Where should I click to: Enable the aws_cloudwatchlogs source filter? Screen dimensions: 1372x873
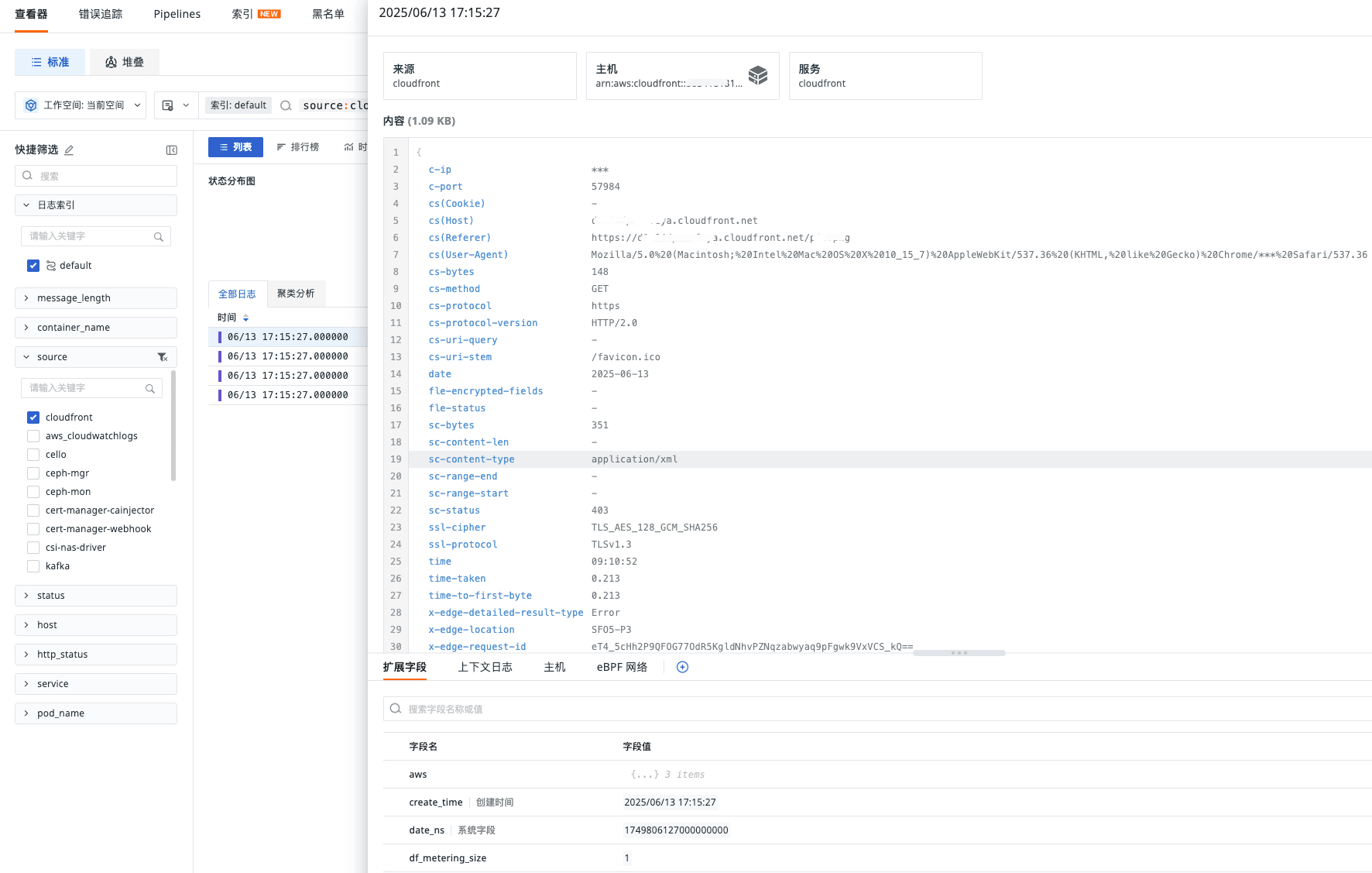point(33,435)
